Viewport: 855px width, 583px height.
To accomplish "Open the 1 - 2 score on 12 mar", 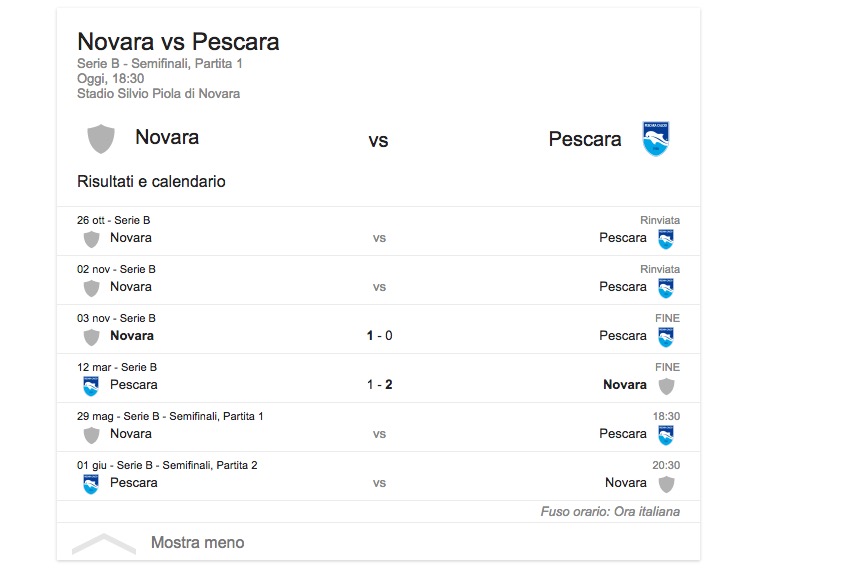I will click(379, 385).
